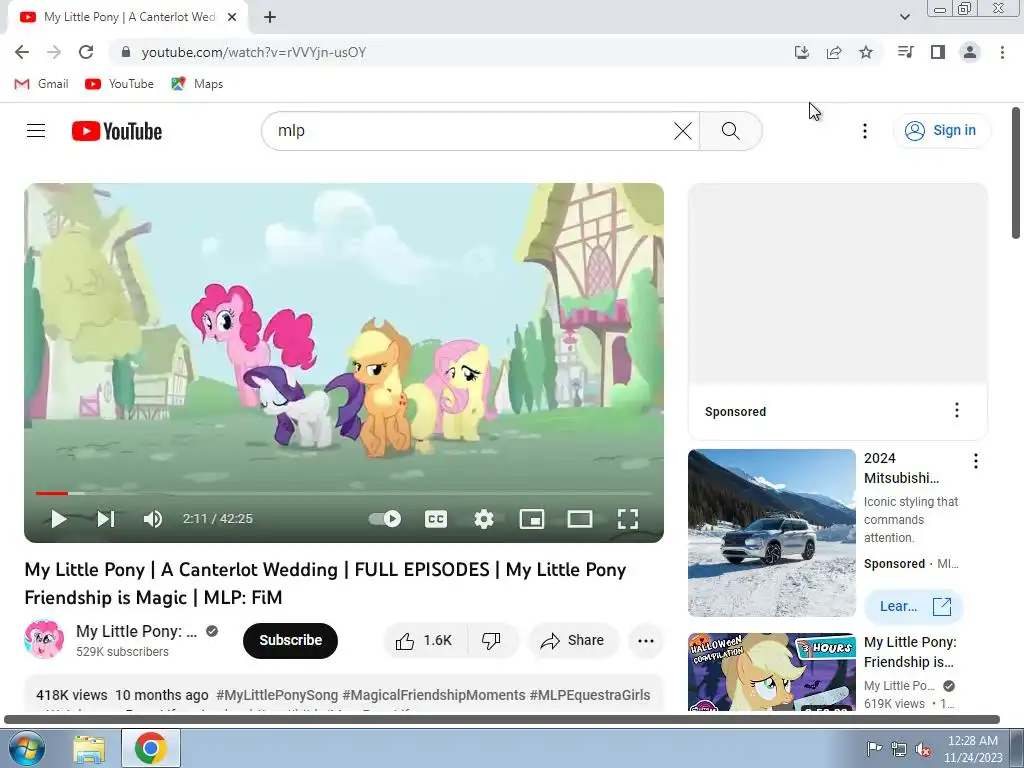Reload the current page
The width and height of the screenshot is (1024, 768).
tap(86, 52)
